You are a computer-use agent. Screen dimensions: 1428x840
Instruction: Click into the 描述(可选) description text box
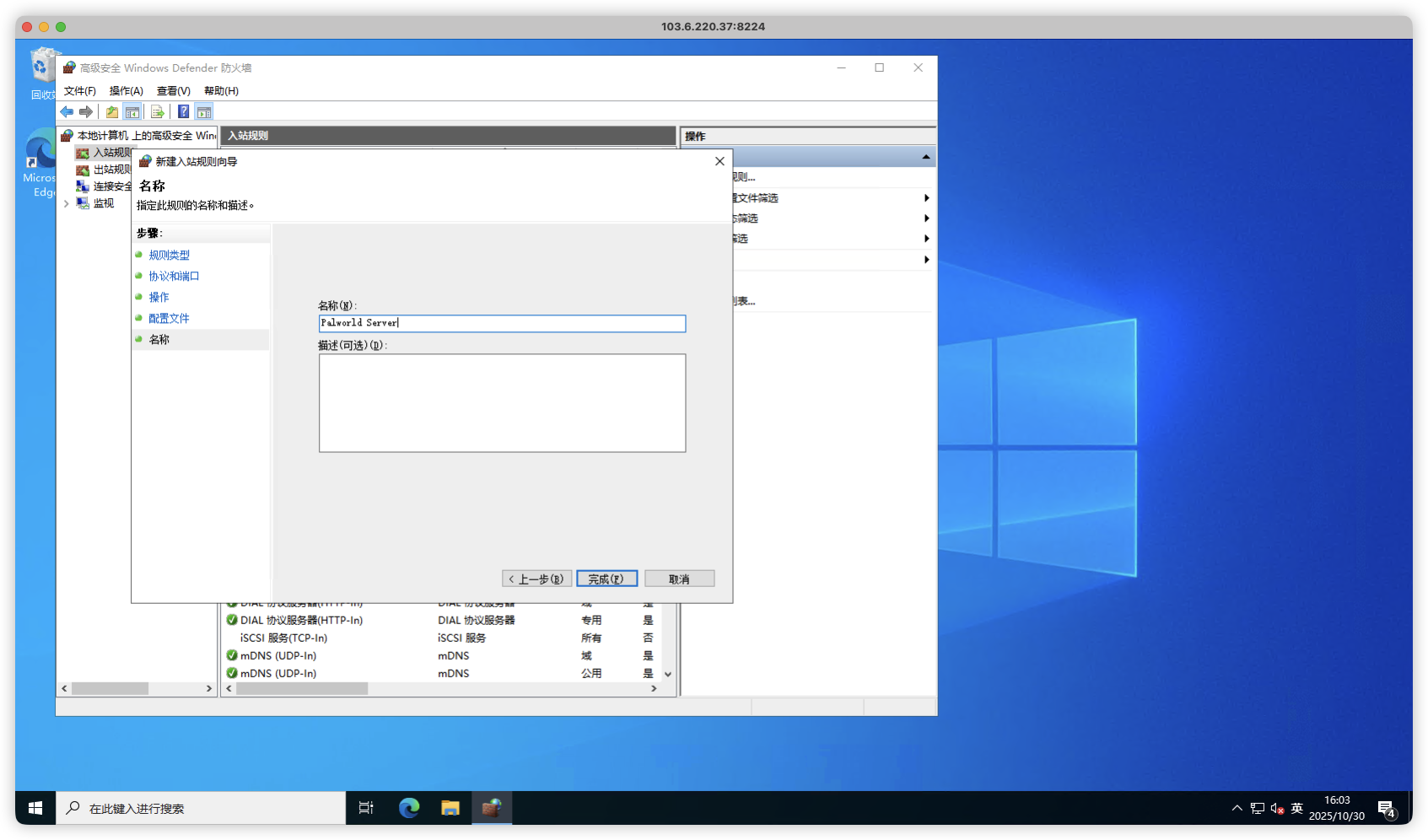[x=502, y=403]
